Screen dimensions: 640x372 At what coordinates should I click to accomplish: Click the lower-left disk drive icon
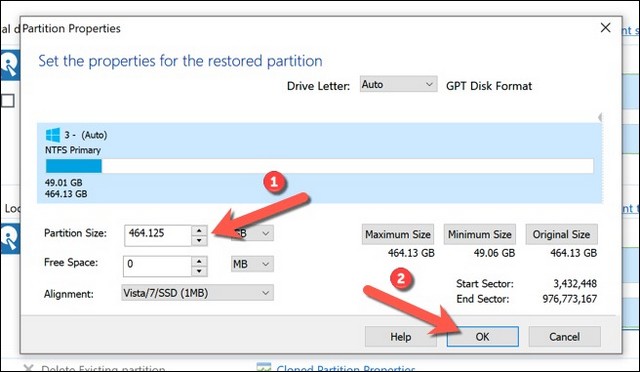[x=10, y=238]
